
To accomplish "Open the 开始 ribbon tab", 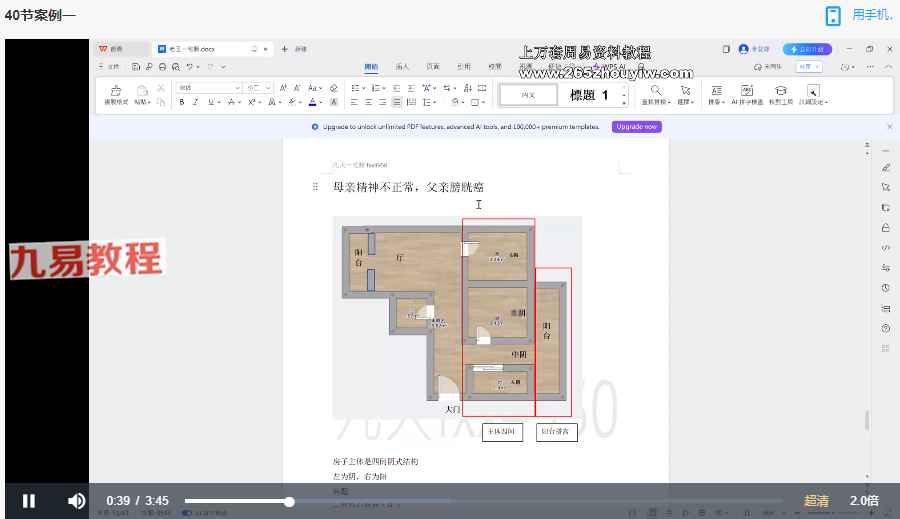I will coord(371,67).
